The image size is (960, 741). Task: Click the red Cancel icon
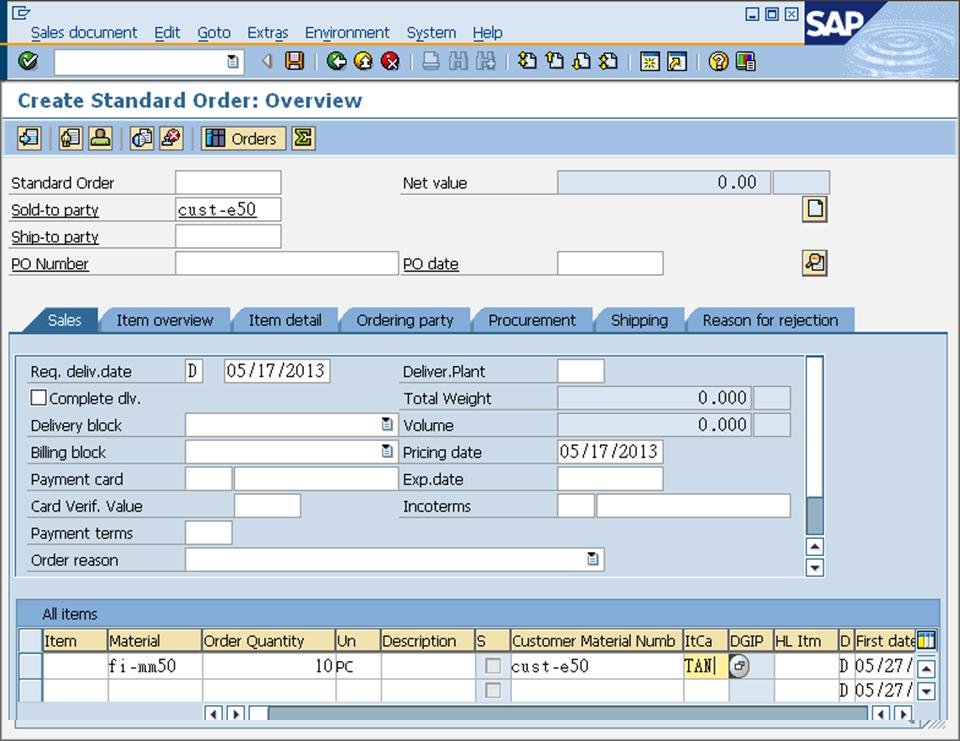390,61
